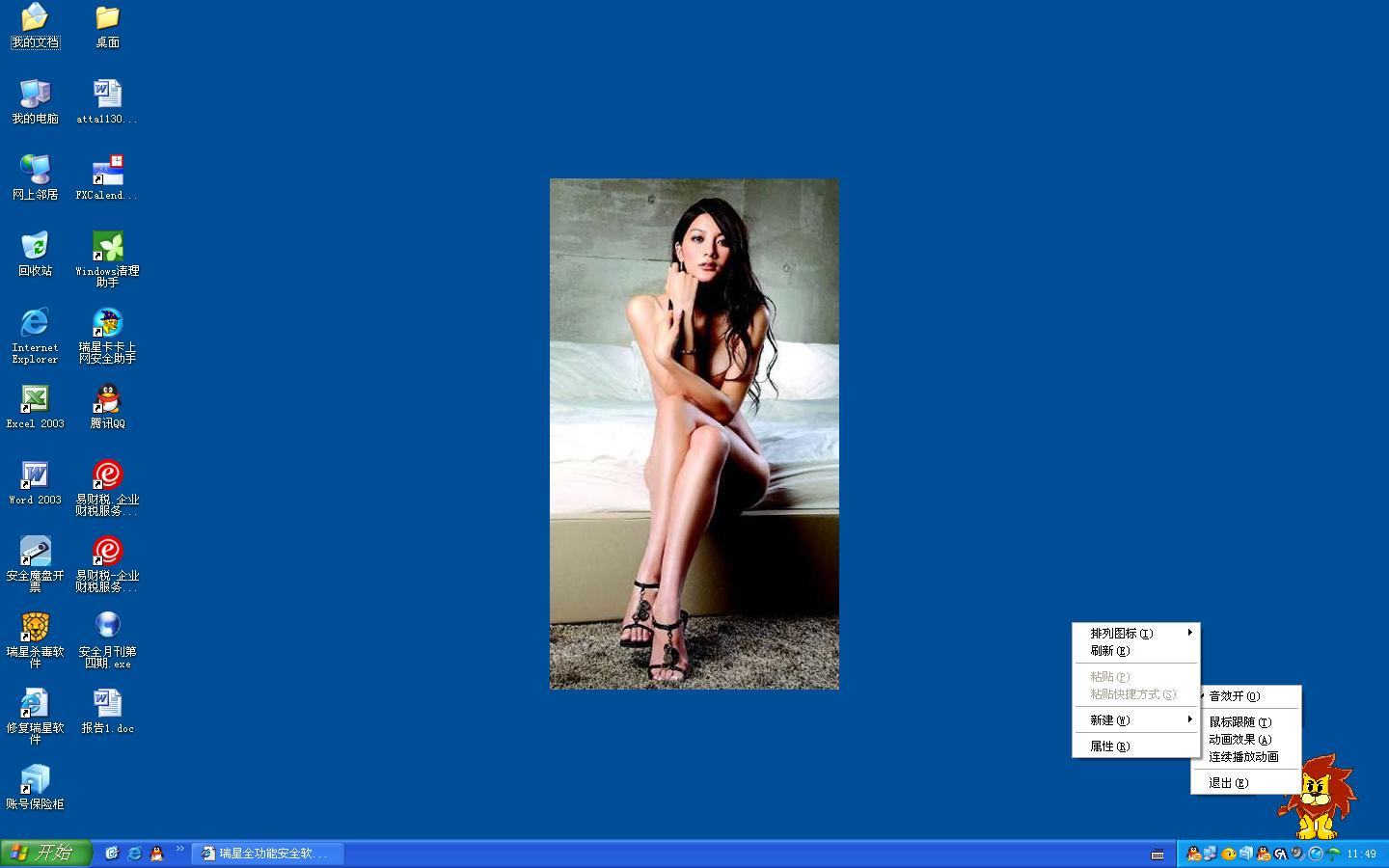The height and width of the screenshot is (868, 1389).
Task: Expand the 排列图标 submenu arrow
Action: 1190,633
